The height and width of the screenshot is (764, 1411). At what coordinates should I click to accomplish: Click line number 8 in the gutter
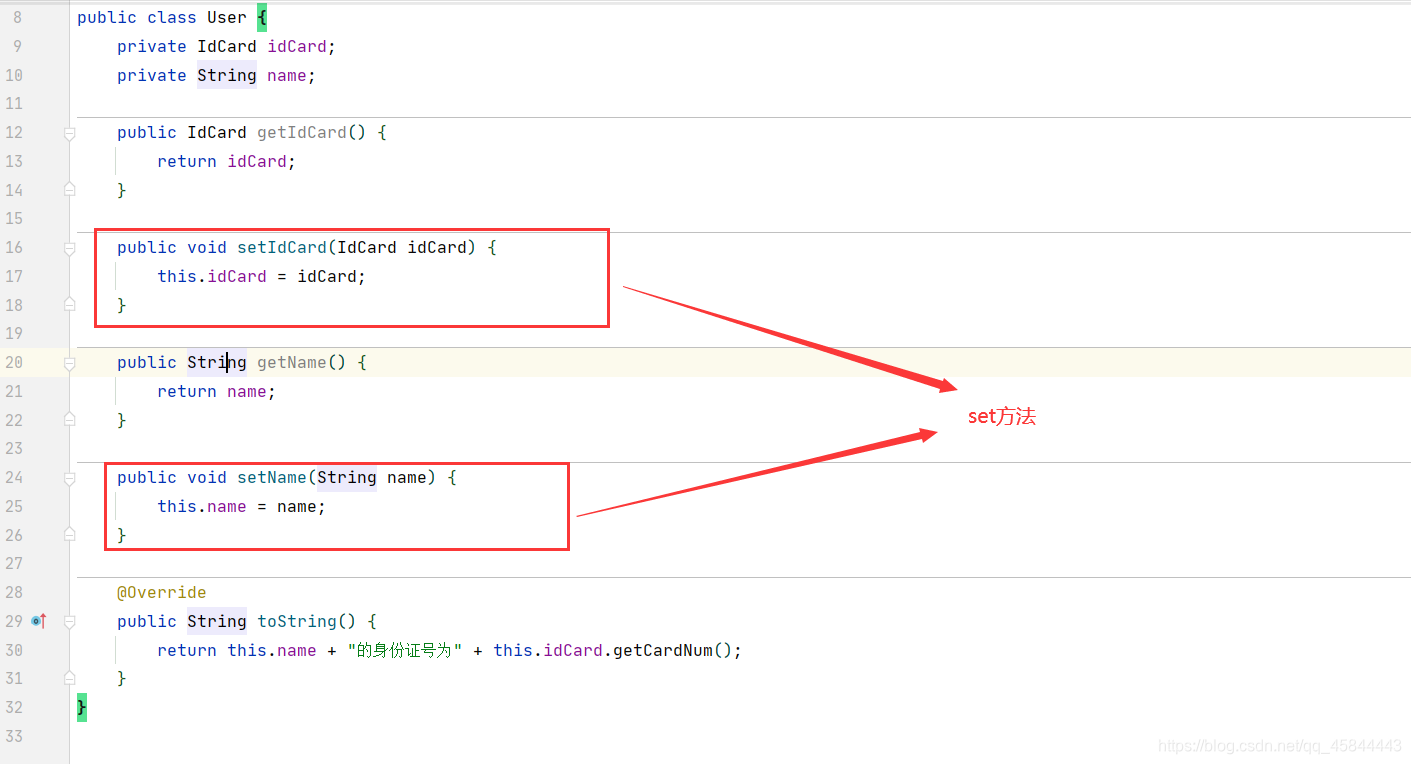tap(18, 18)
